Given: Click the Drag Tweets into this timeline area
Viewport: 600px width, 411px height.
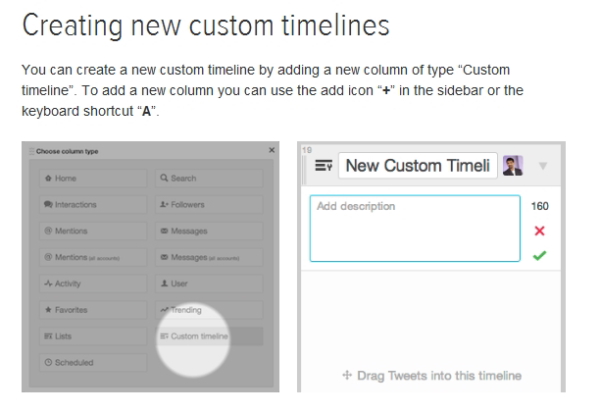Looking at the screenshot, I should point(431,376).
